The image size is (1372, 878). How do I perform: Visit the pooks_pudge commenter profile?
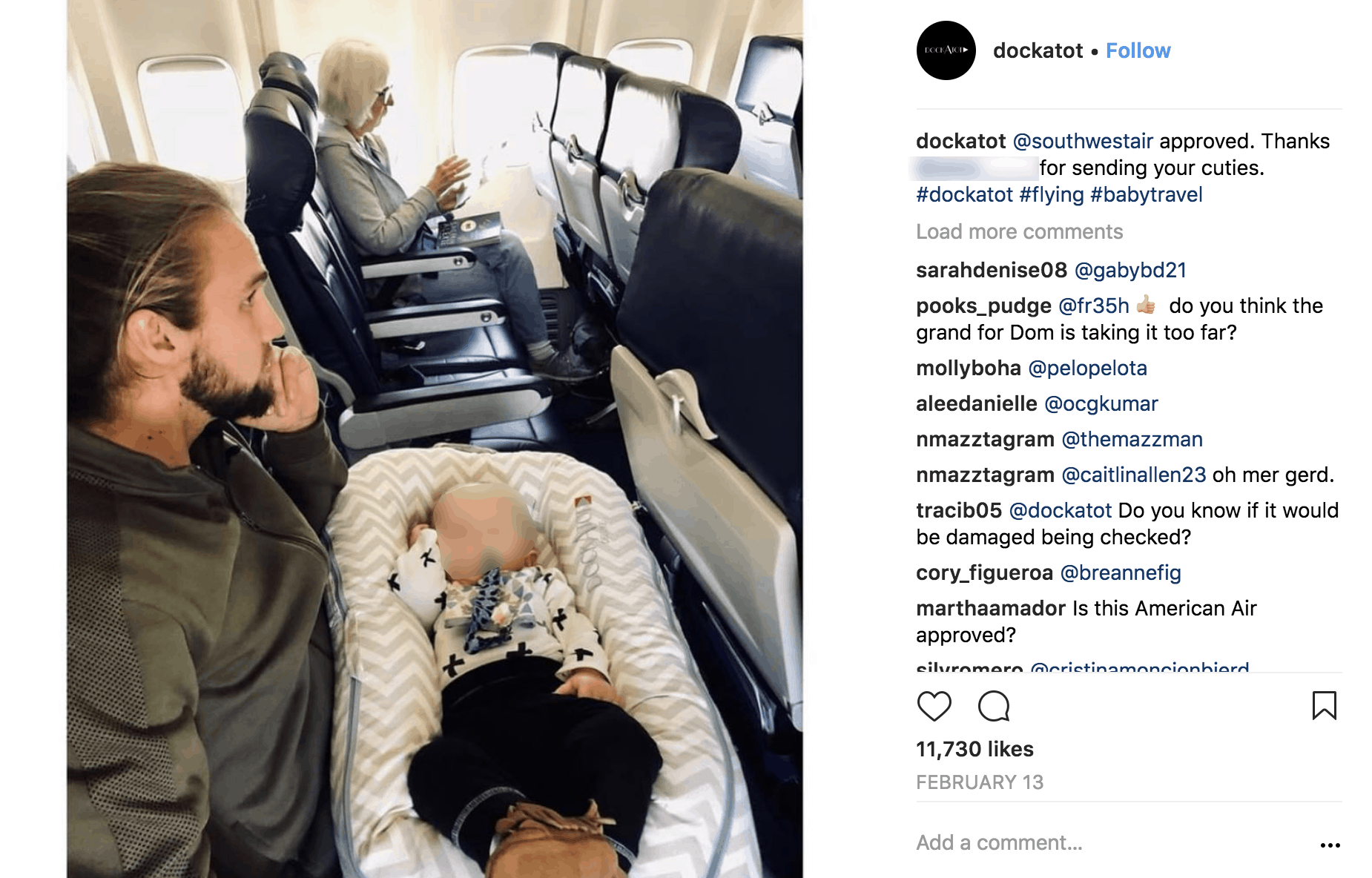[x=983, y=306]
